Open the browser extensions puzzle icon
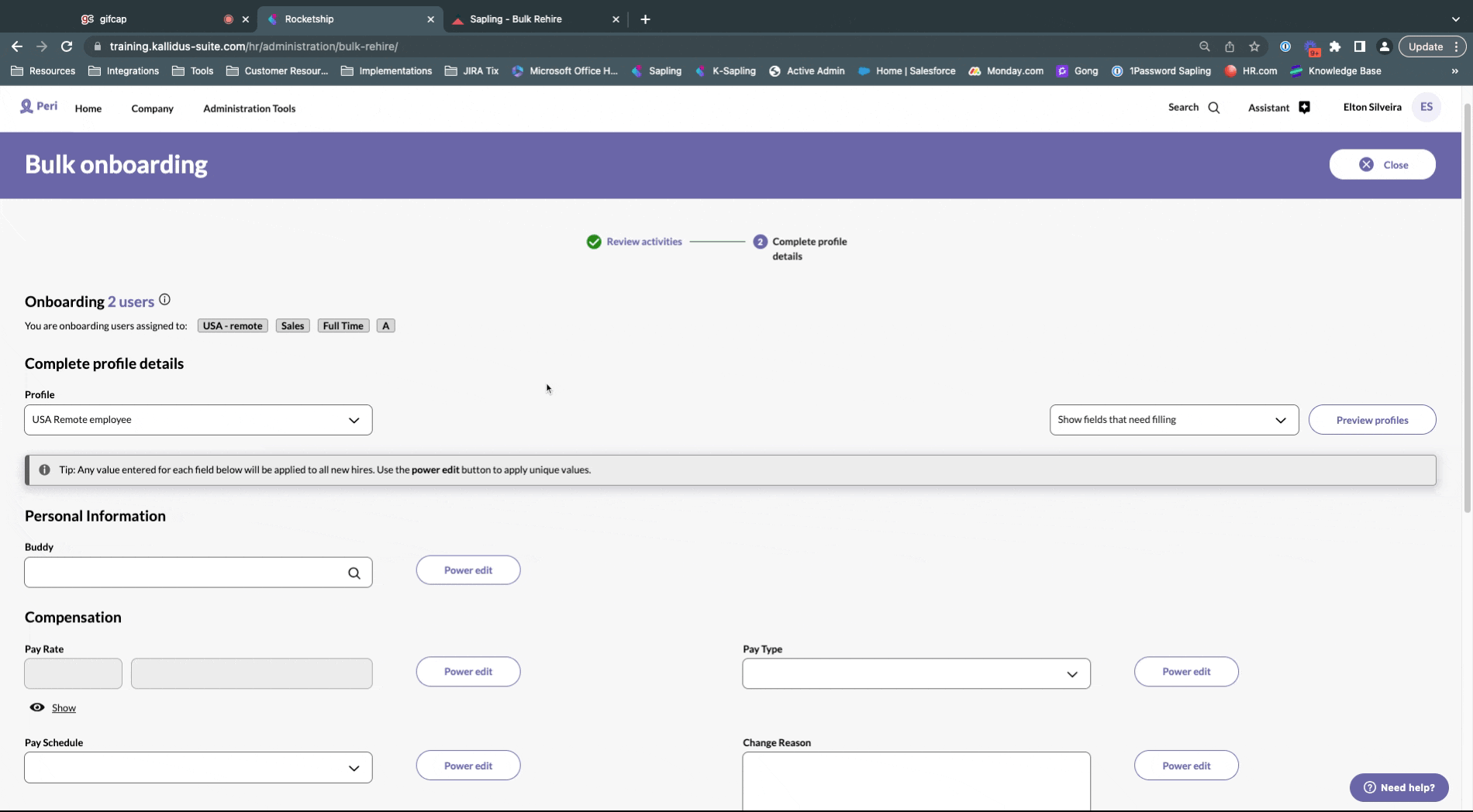1473x812 pixels. [x=1335, y=46]
